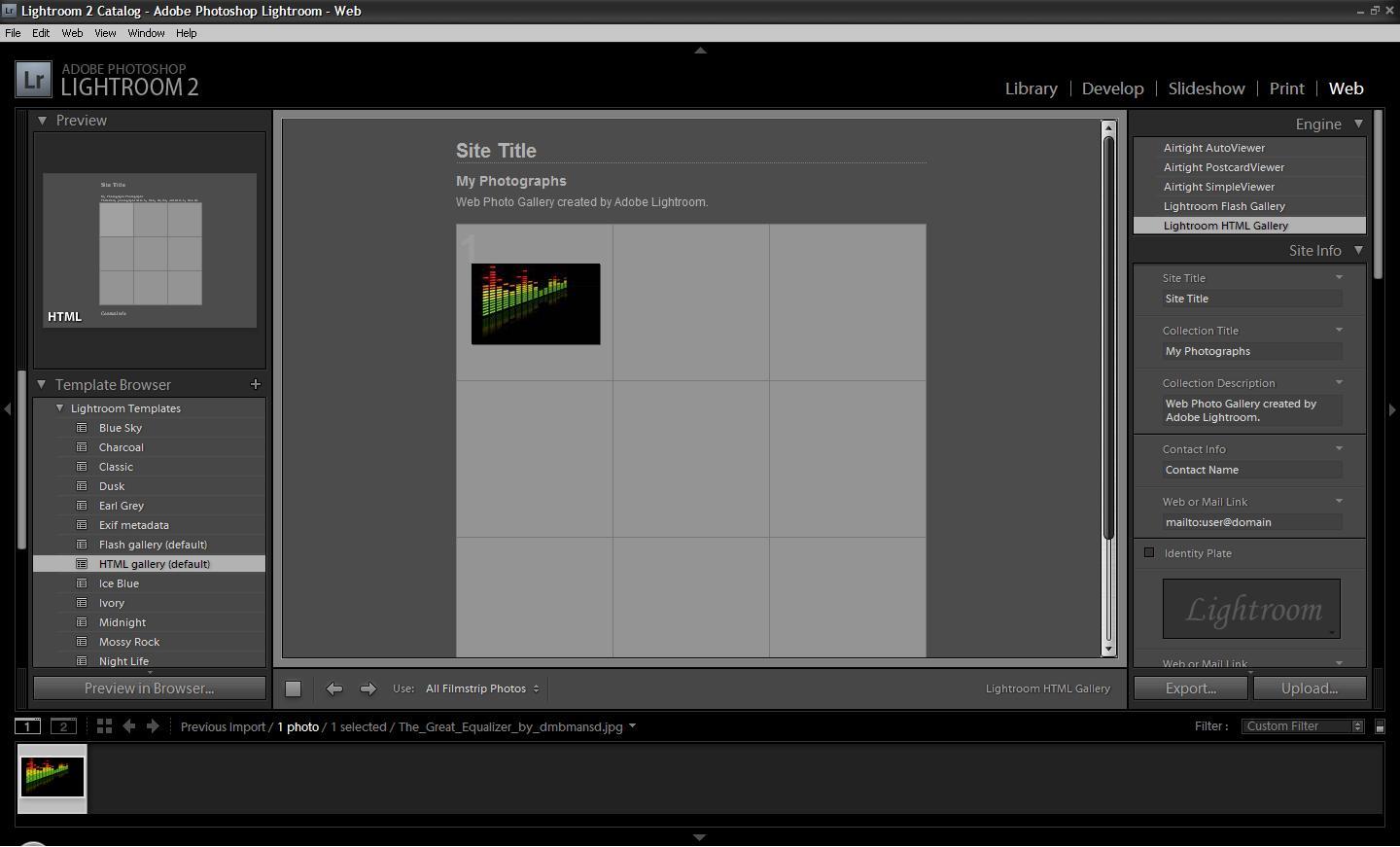Open the View menu
The height and width of the screenshot is (847, 1400).
click(x=105, y=33)
